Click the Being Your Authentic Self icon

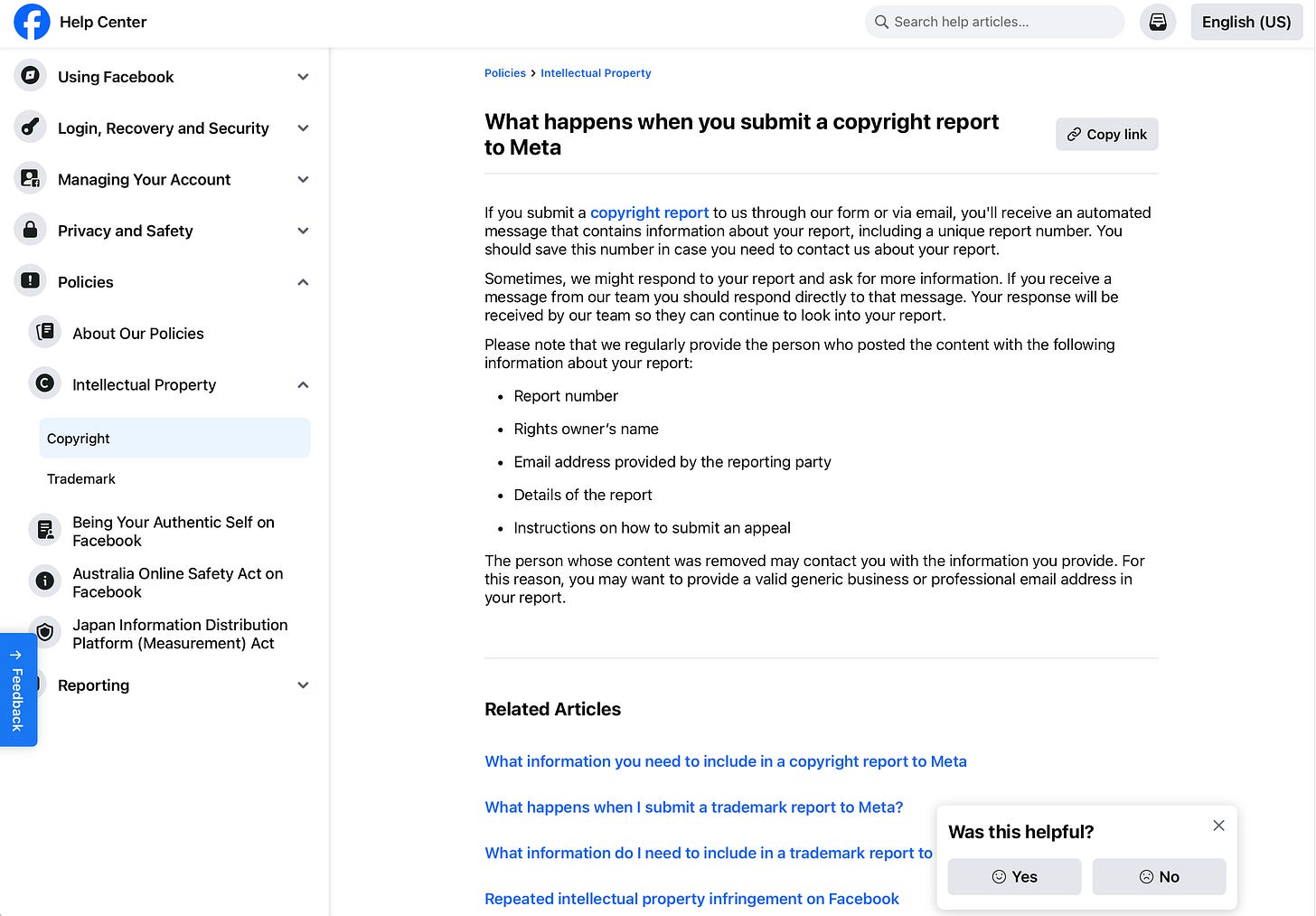click(x=45, y=530)
